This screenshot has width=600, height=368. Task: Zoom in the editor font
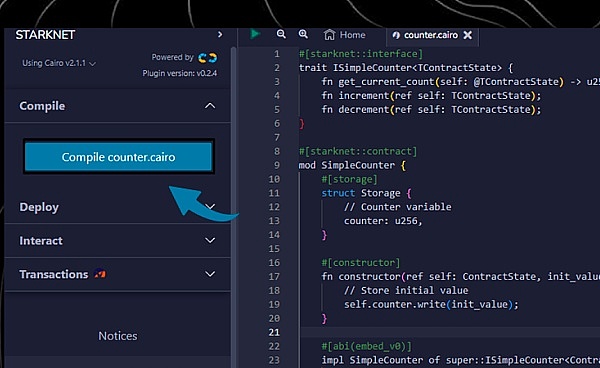[x=303, y=34]
